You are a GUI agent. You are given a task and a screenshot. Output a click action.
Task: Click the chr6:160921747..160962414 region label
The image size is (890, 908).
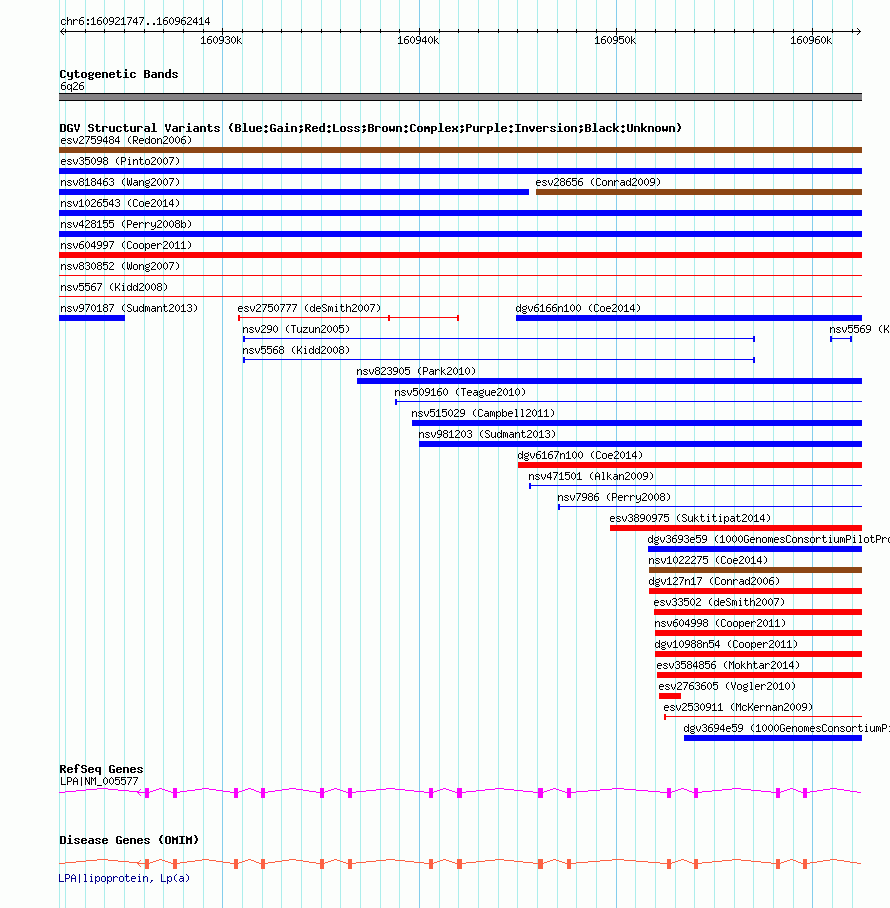pos(135,21)
